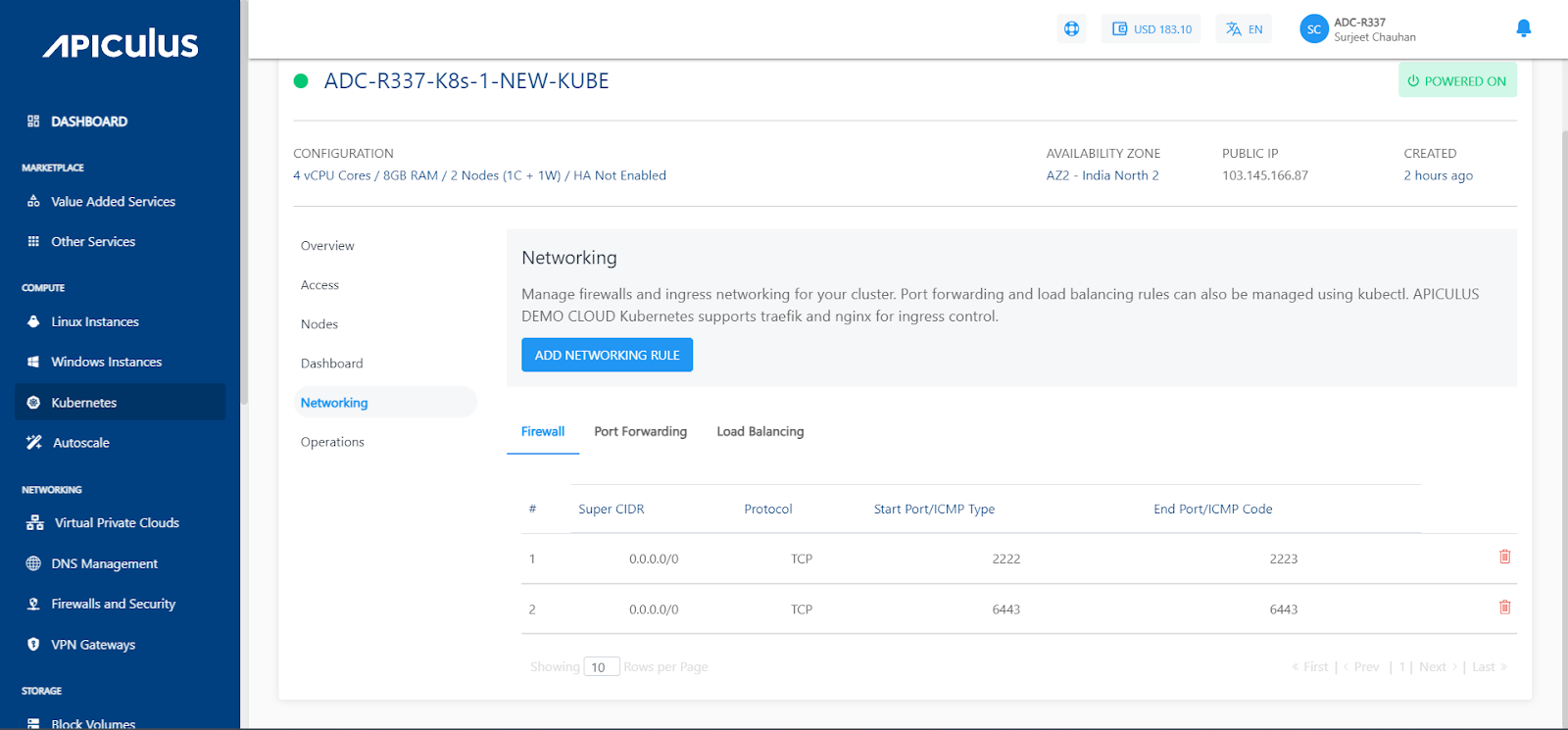Click AZ2 - India North 2 zone
1568x730 pixels.
[x=1102, y=175]
